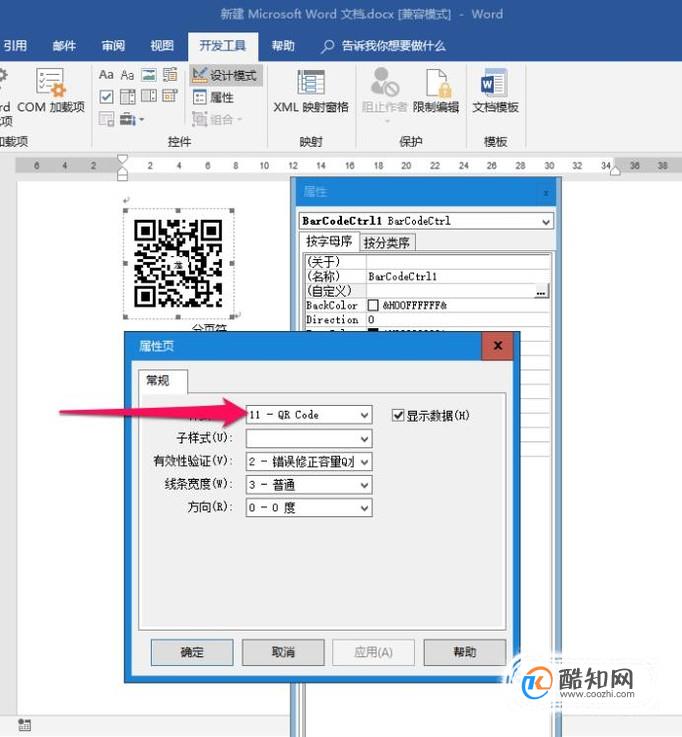
Task: Insert date picker content control
Action: pos(170,97)
